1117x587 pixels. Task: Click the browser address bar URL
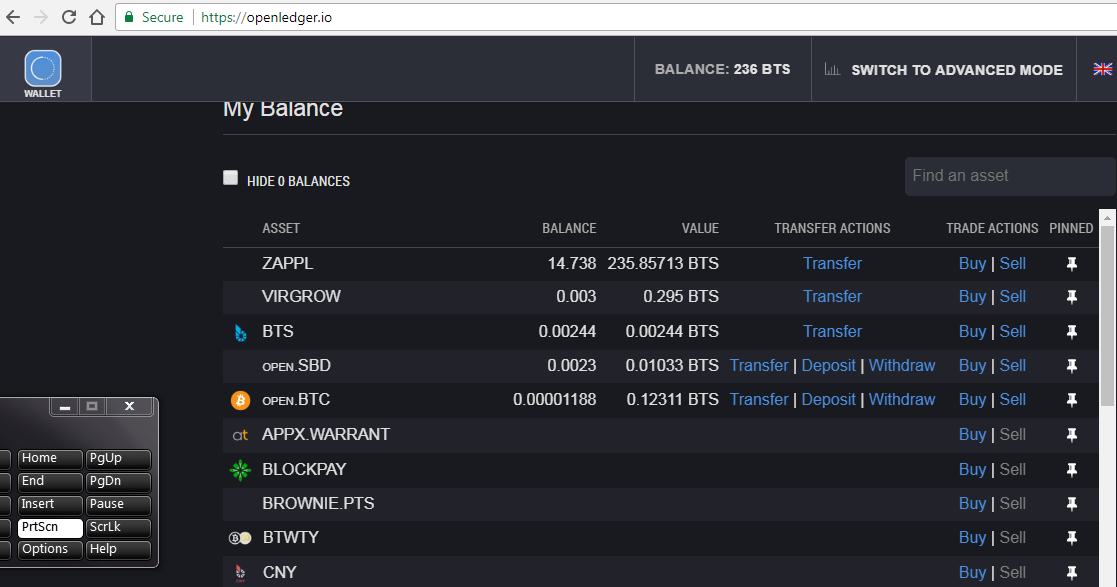[x=266, y=17]
